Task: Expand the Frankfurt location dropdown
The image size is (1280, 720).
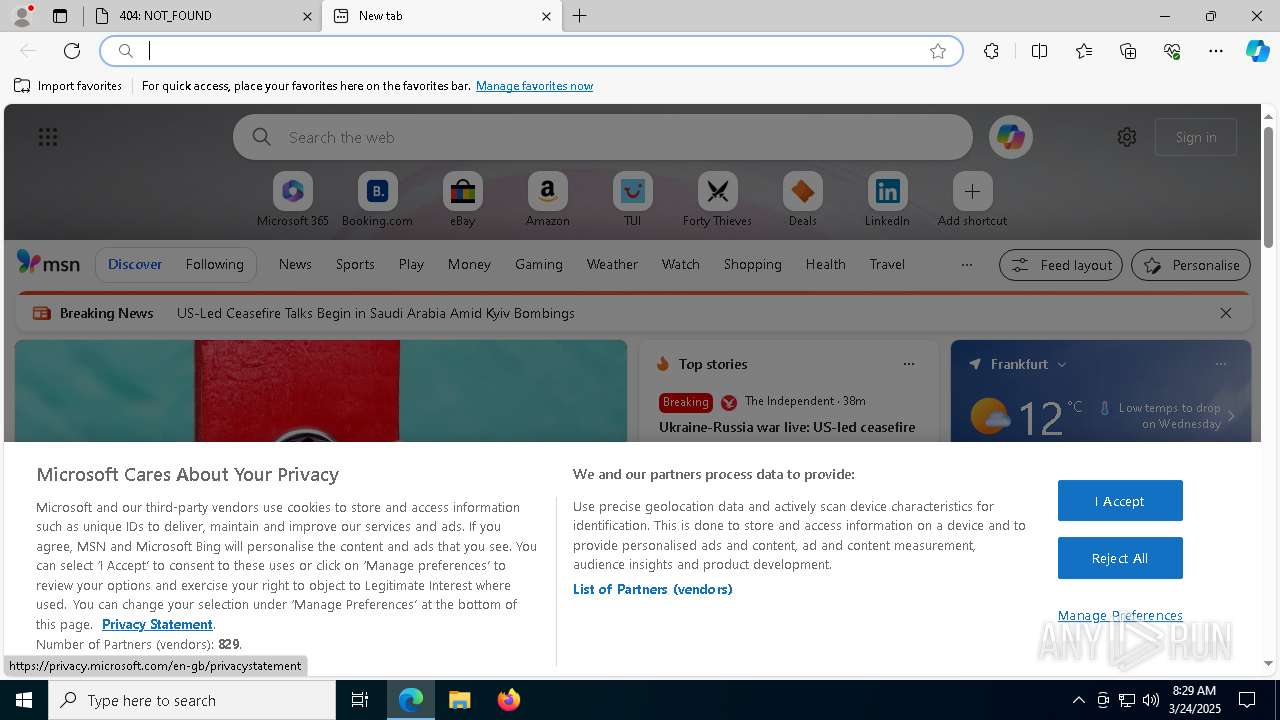Action: 1062,364
